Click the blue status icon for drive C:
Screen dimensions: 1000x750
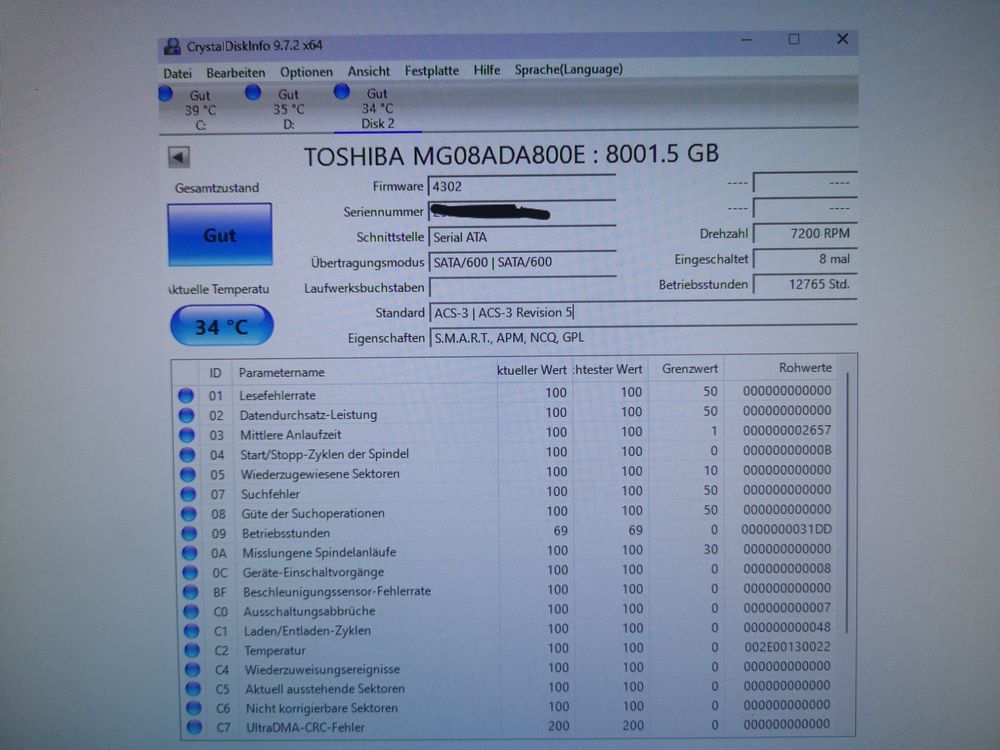click(x=166, y=94)
